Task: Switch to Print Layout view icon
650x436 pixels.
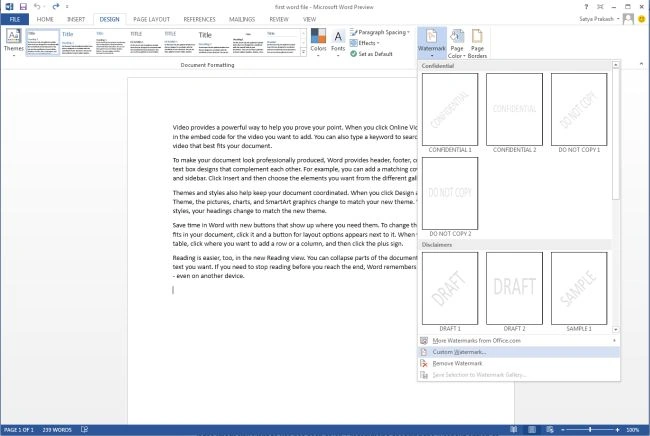Action: click(x=532, y=429)
